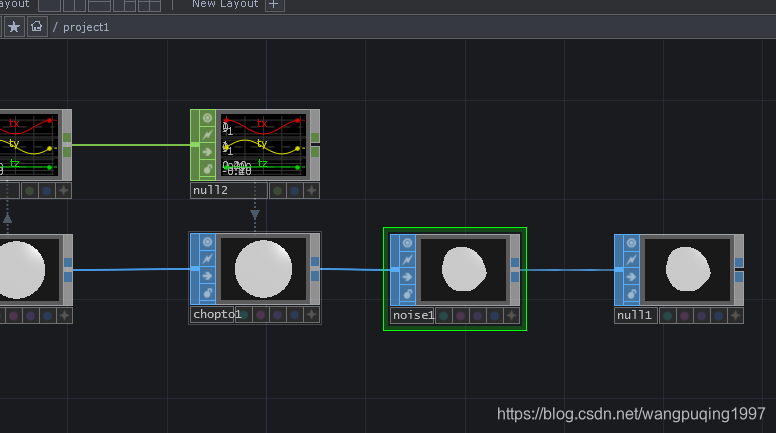
Task: Click the plus button beside New Layout
Action: [274, 4]
